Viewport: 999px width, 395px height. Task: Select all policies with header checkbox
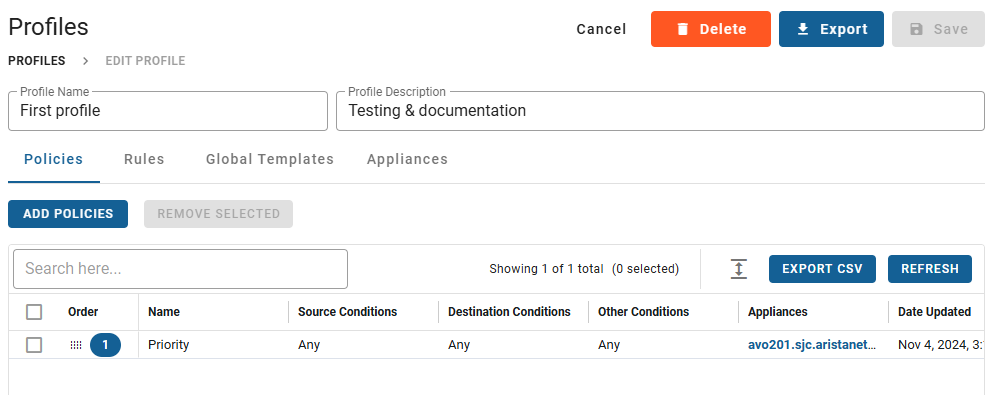34,312
